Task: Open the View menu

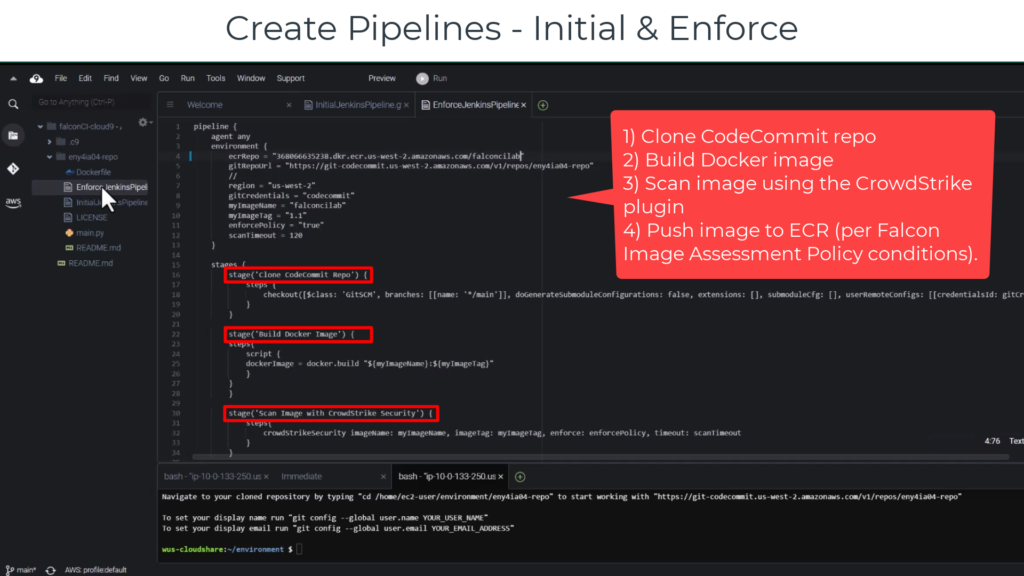Action: tap(138, 78)
